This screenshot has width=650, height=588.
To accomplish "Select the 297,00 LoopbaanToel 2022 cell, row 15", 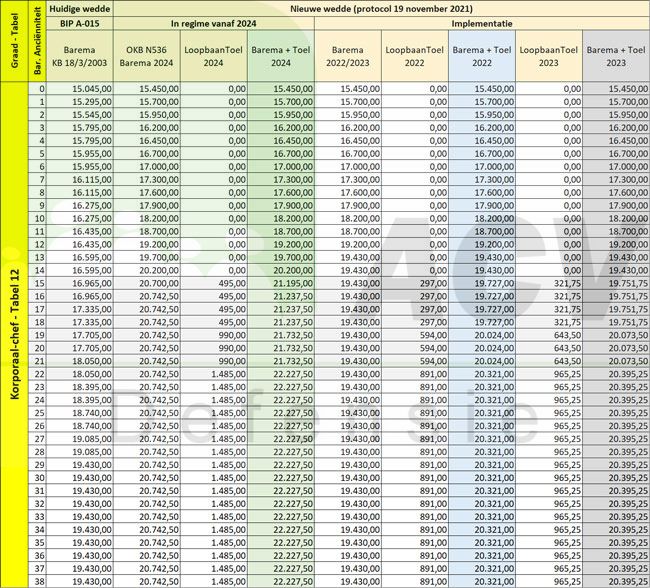I will 415,283.
